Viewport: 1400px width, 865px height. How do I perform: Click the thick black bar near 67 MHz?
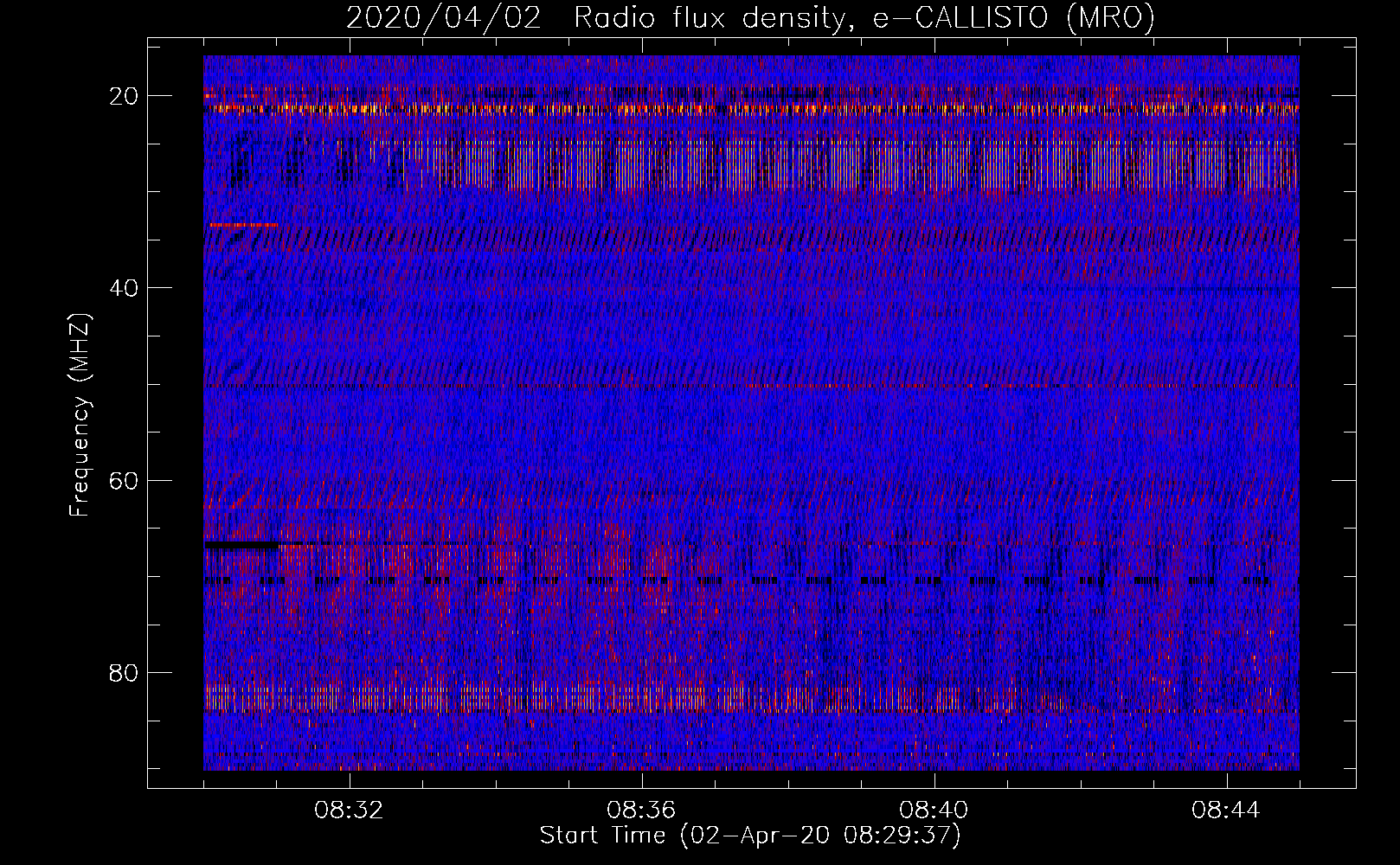(241, 546)
